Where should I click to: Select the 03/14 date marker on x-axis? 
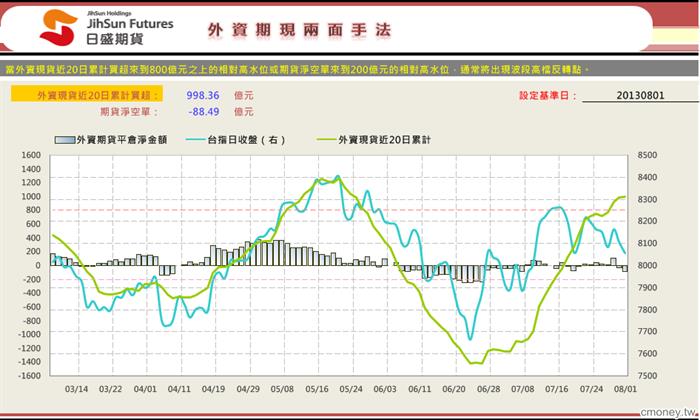(76, 389)
